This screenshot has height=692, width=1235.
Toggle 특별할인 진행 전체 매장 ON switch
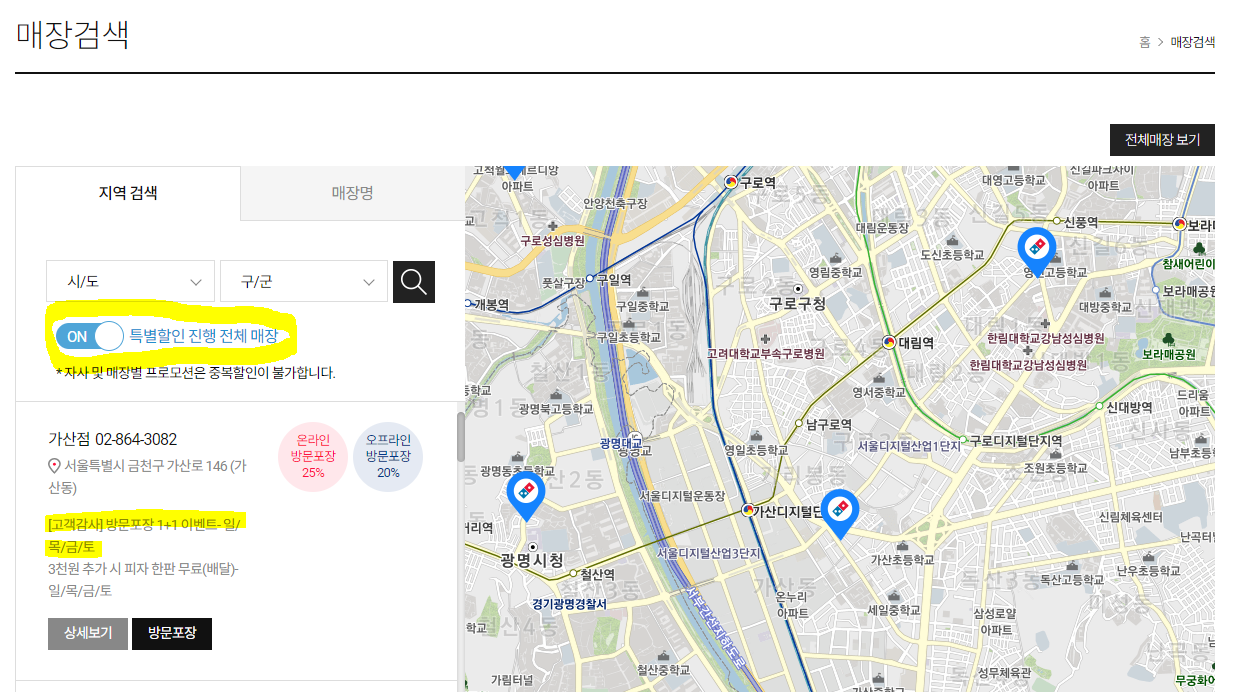89,337
